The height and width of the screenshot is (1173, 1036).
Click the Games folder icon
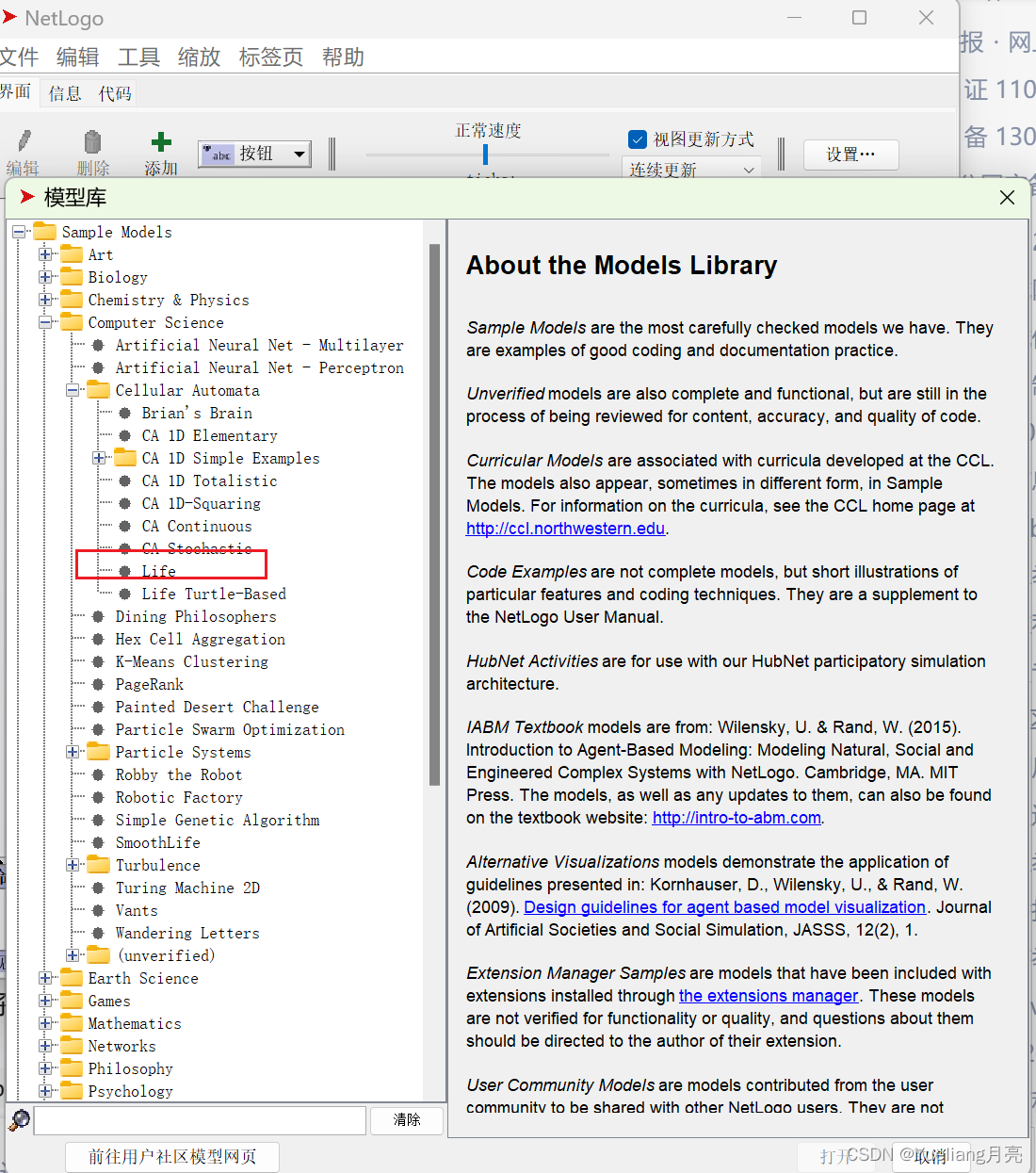pyautogui.click(x=72, y=1000)
